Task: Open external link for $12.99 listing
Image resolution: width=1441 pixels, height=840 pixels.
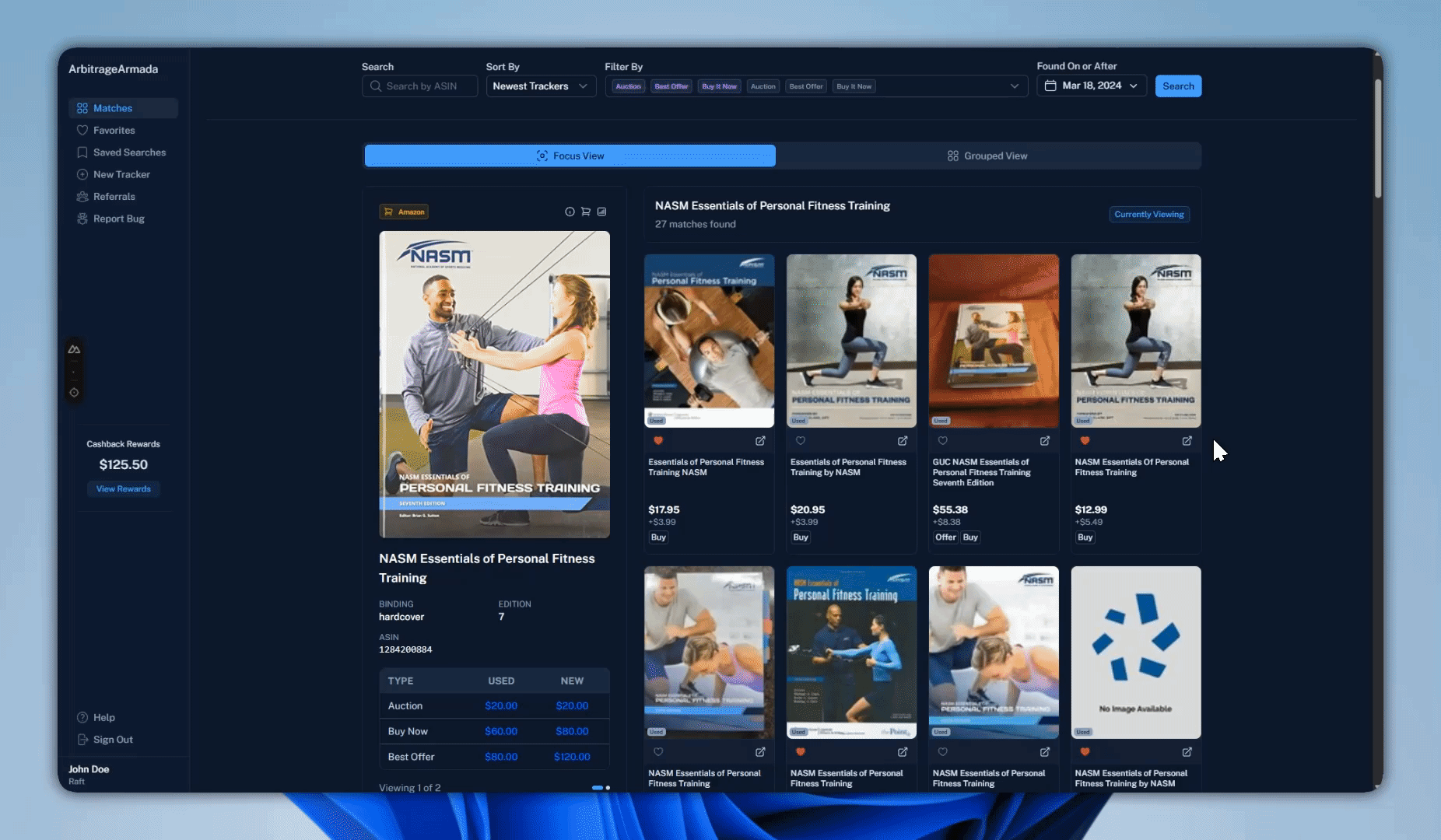Action: click(1187, 441)
